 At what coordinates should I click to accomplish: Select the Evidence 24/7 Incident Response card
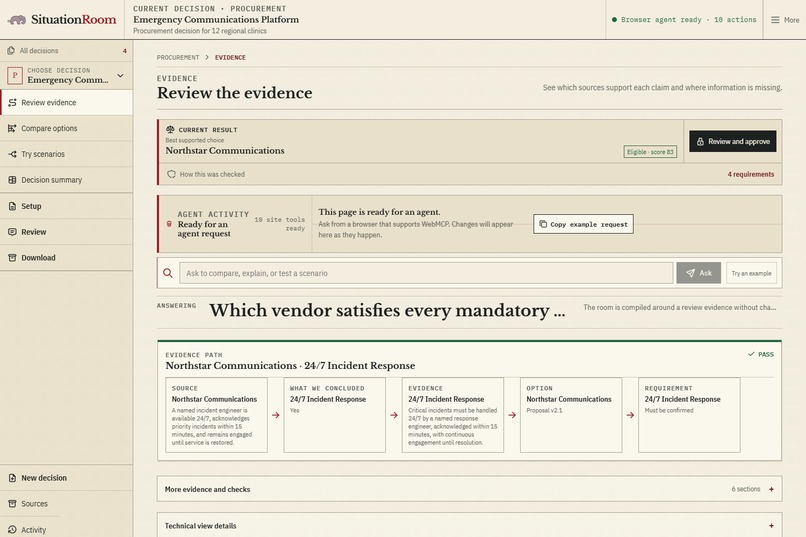tap(453, 415)
